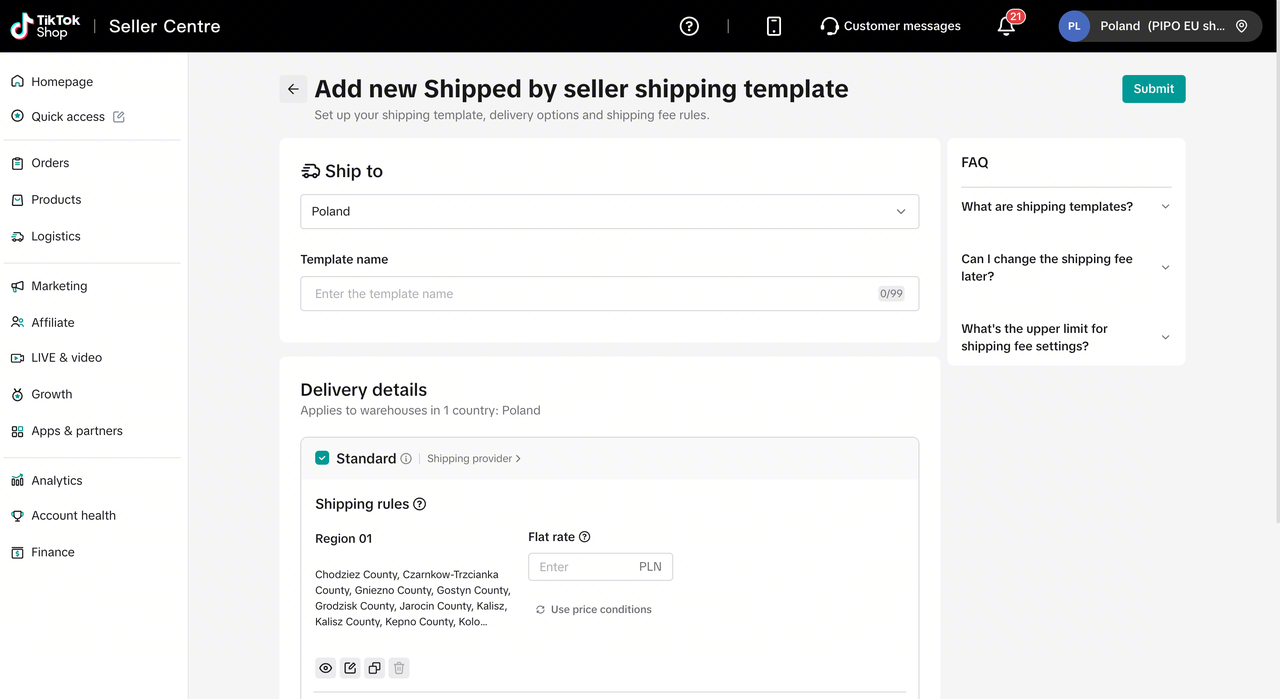
Task: Click the edit icon beside Quick access
Action: coord(119,117)
